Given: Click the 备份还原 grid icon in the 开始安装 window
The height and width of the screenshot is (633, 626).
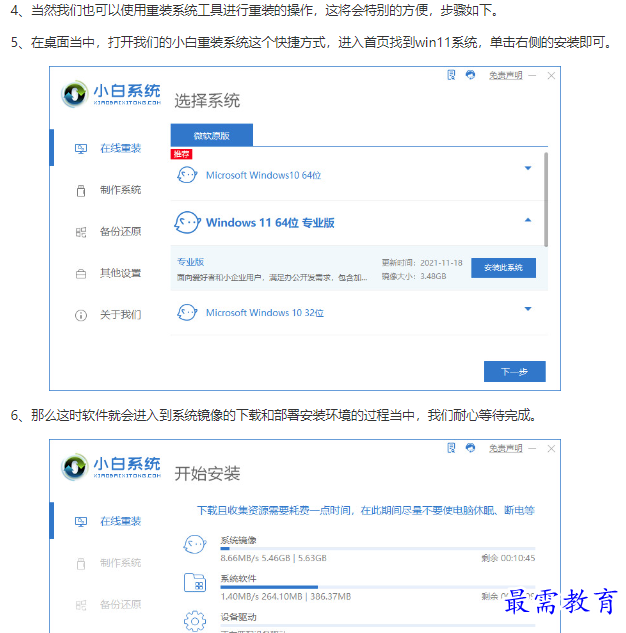Looking at the screenshot, I should [81, 605].
